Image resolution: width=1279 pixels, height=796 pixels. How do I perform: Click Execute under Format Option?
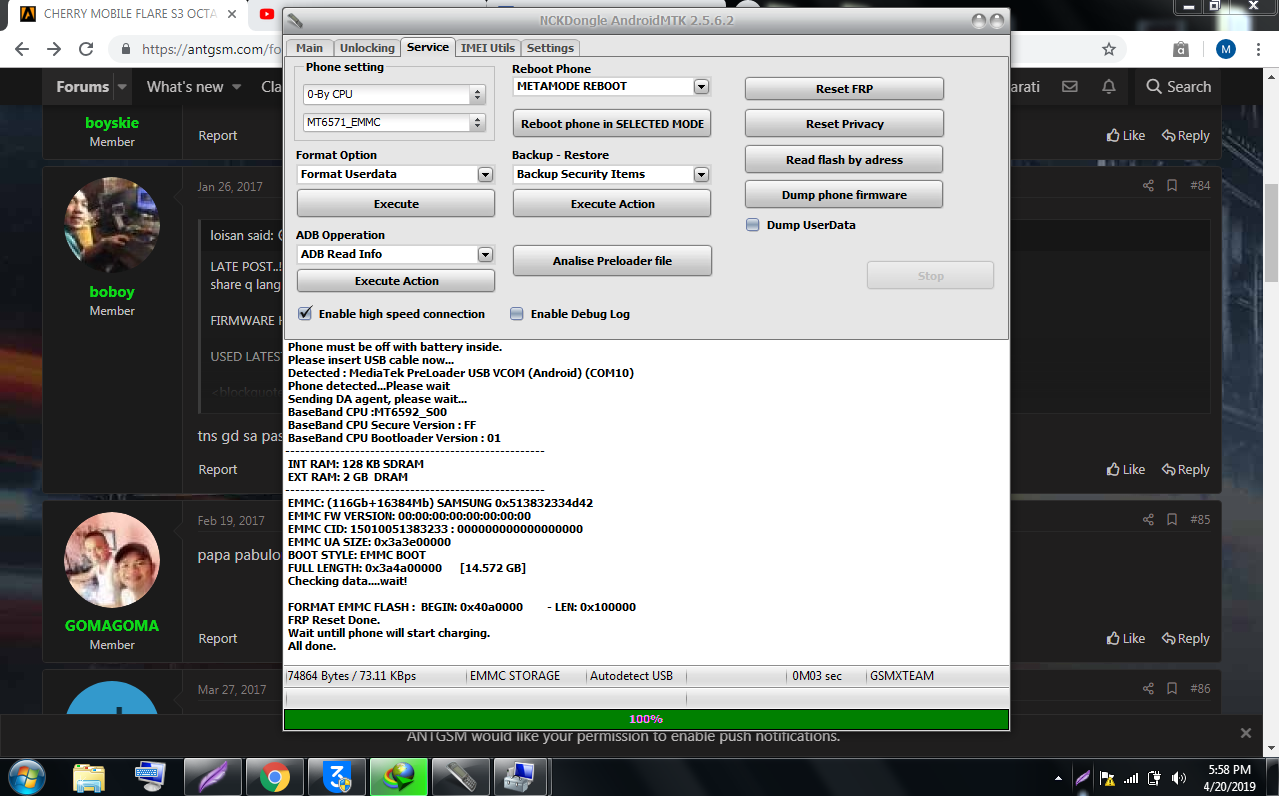click(x=396, y=204)
